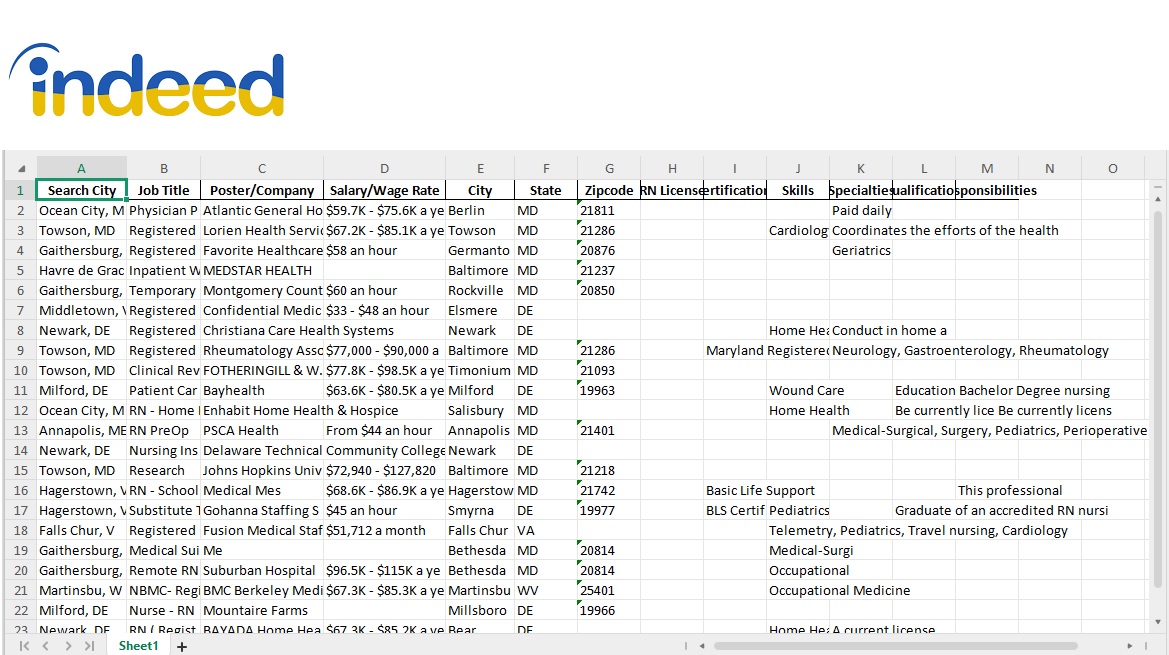Click the 'Elsmere' city cell

click(480, 311)
